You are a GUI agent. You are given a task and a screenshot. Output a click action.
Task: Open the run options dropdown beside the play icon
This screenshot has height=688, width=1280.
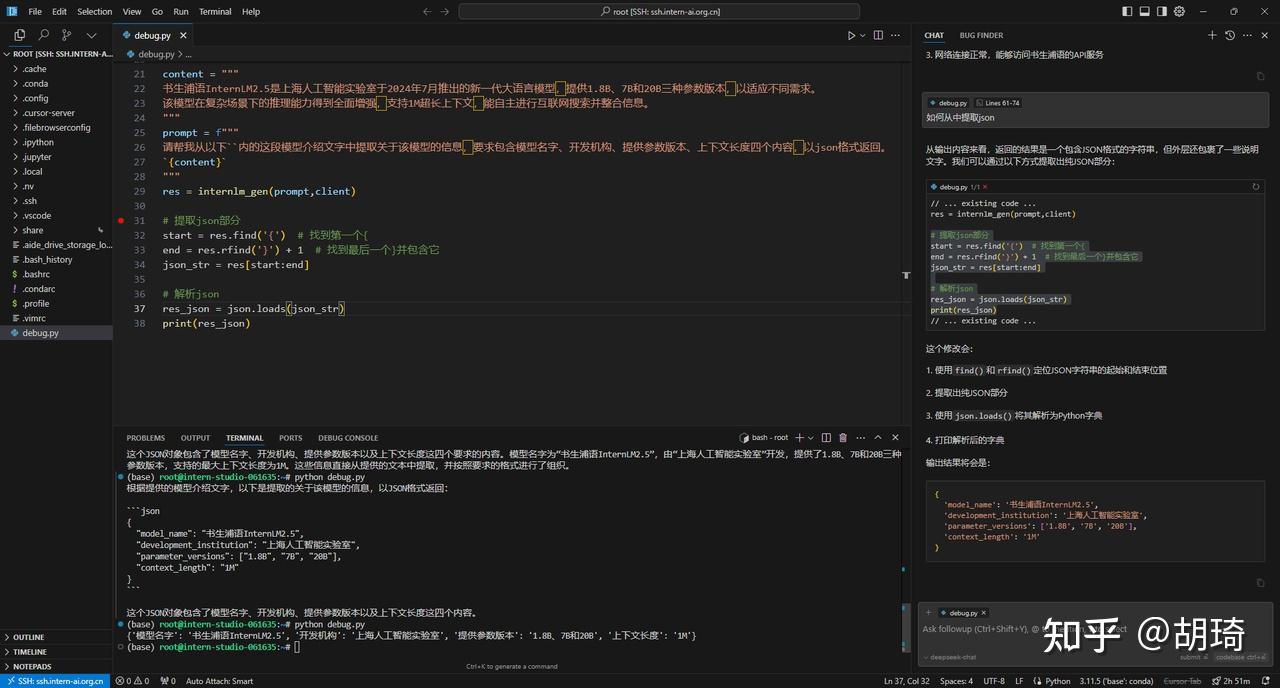pyautogui.click(x=862, y=35)
